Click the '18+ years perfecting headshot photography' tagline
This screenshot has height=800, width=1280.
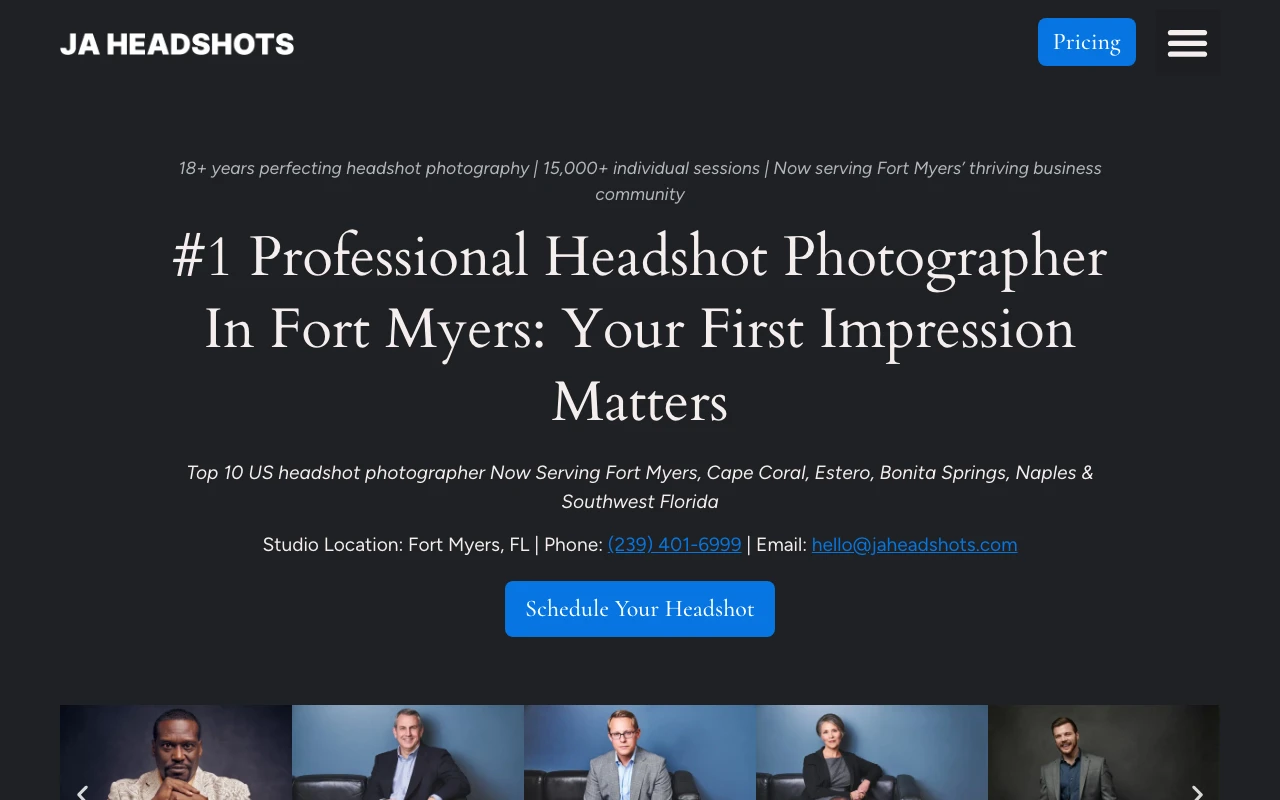tap(354, 168)
